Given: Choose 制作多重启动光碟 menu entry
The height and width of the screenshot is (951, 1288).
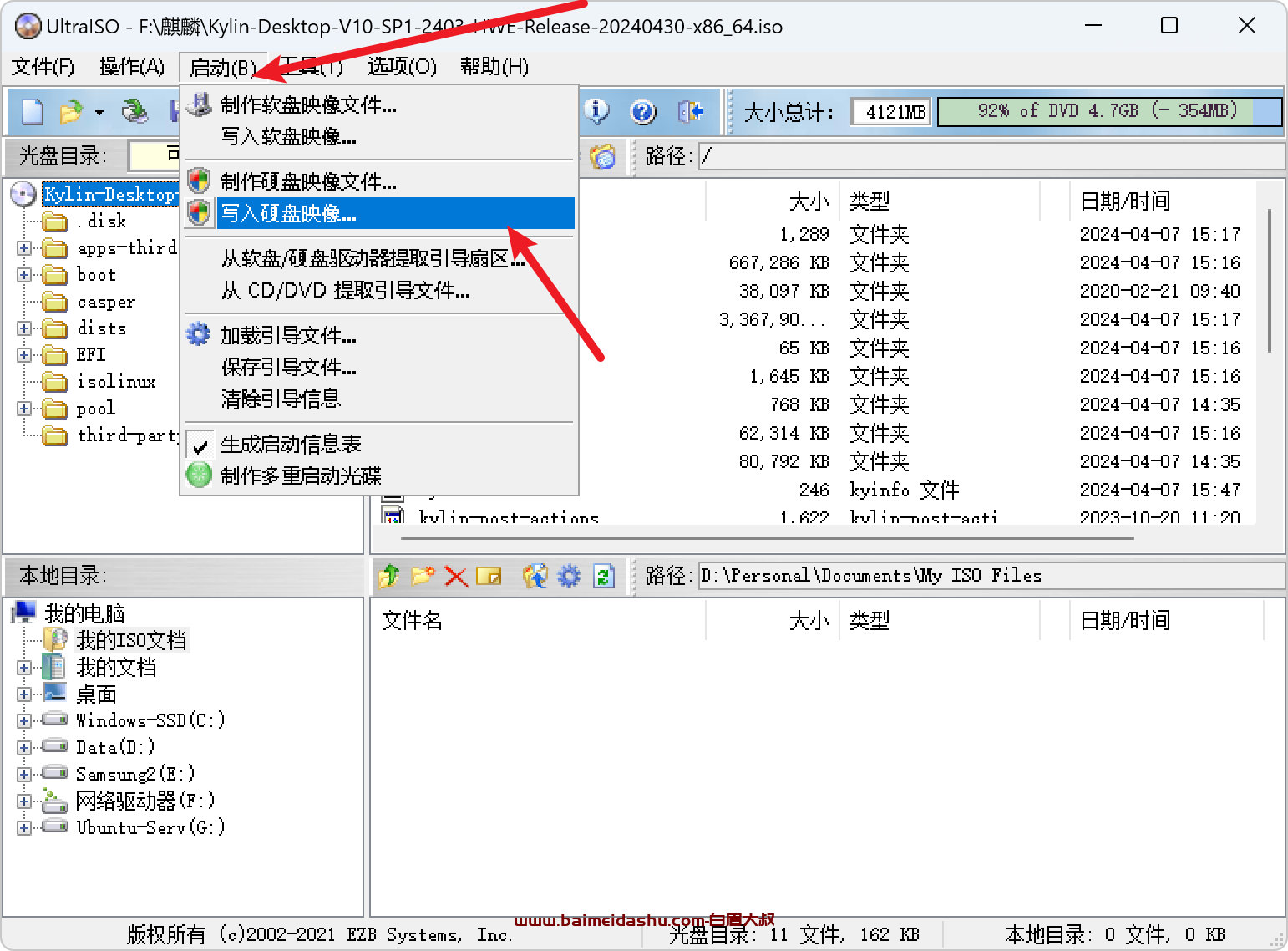Looking at the screenshot, I should [300, 476].
